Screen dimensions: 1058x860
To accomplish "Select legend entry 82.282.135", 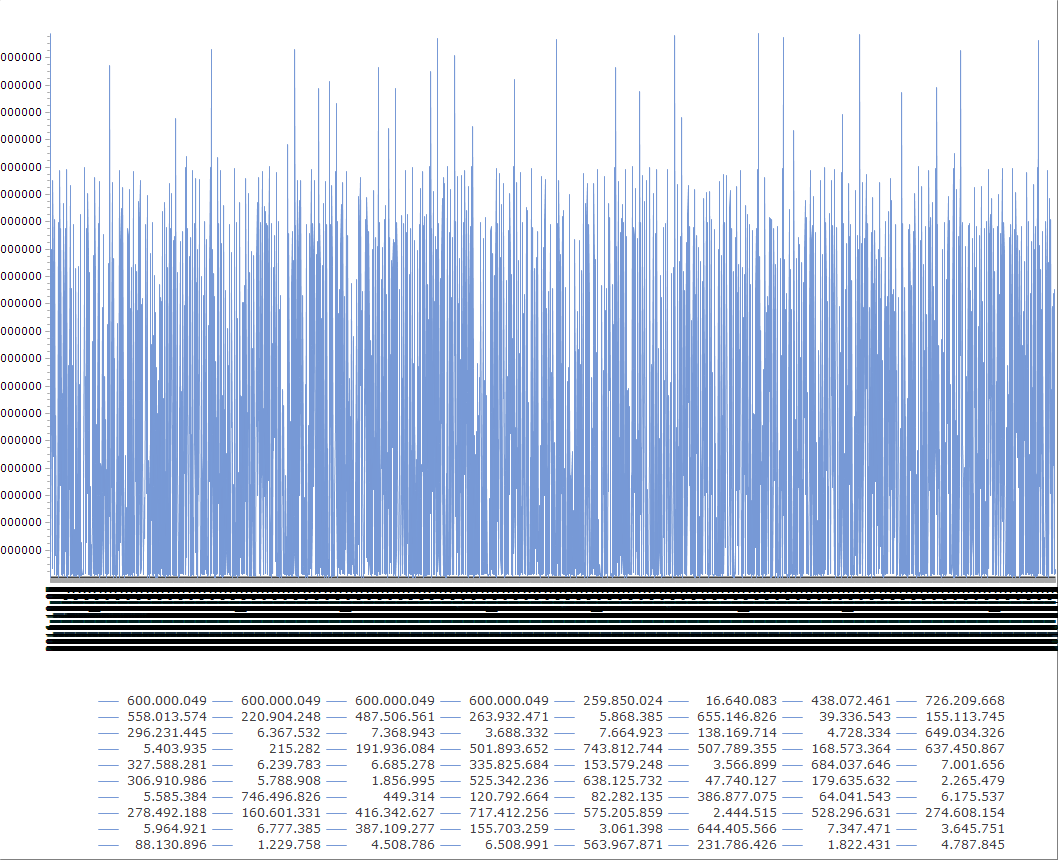I will tap(627, 797).
